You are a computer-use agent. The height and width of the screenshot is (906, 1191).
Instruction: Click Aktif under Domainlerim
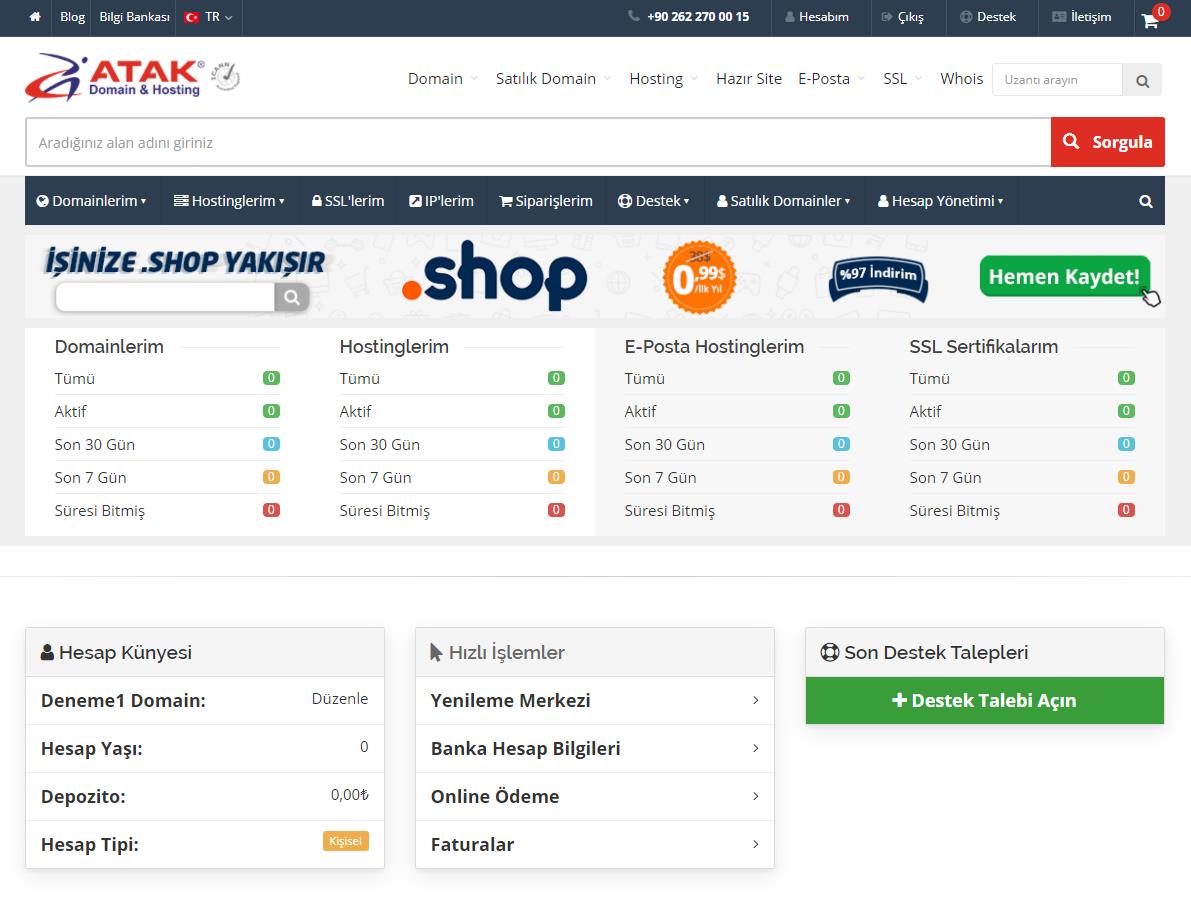click(71, 412)
